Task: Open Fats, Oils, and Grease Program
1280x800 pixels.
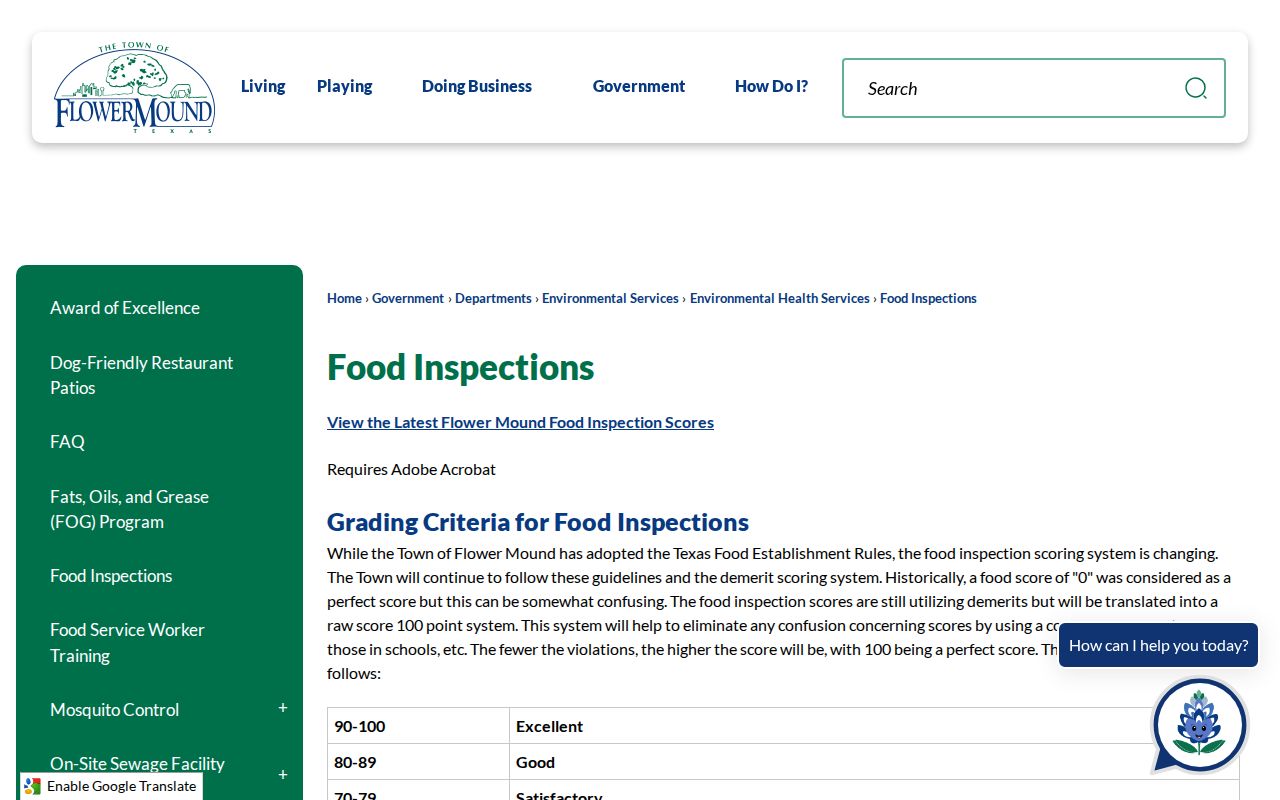Action: (129, 509)
